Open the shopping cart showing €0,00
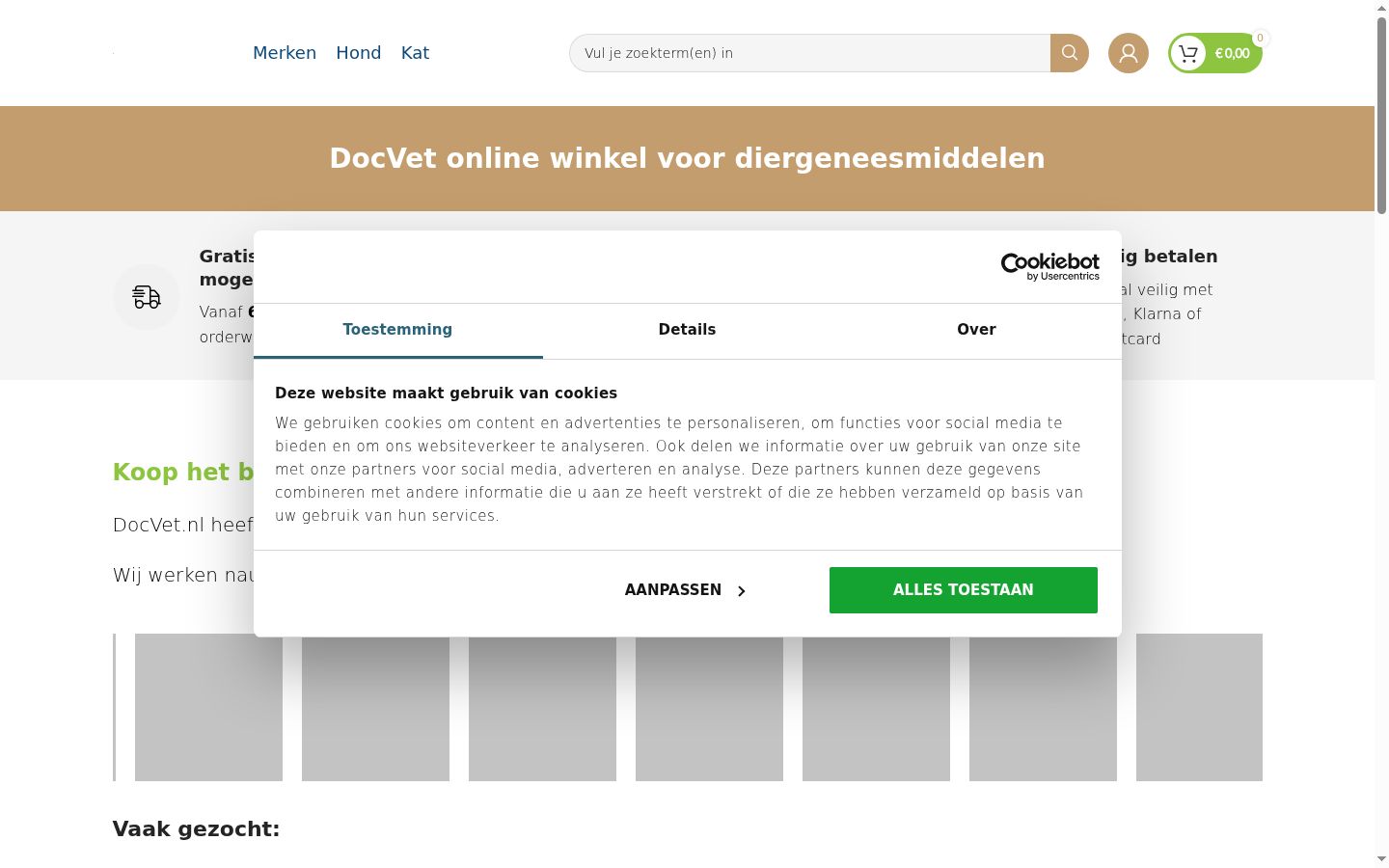The height and width of the screenshot is (868, 1389). coord(1215,53)
